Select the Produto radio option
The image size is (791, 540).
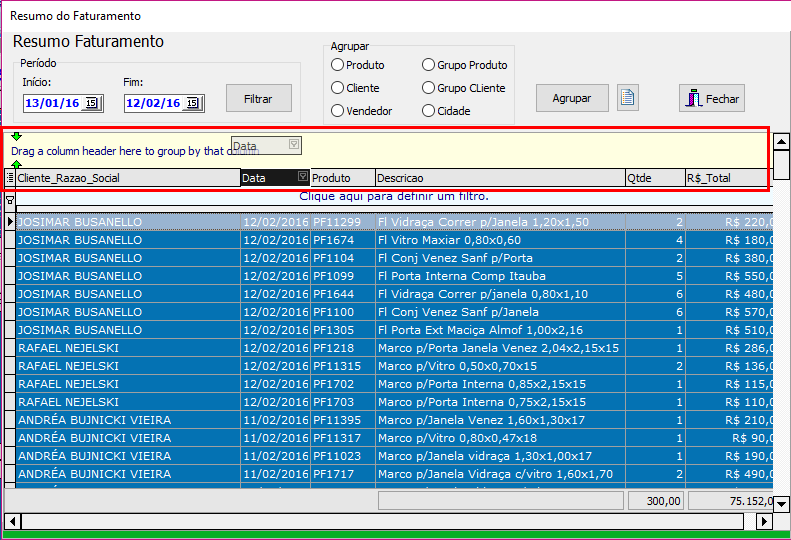[338, 65]
